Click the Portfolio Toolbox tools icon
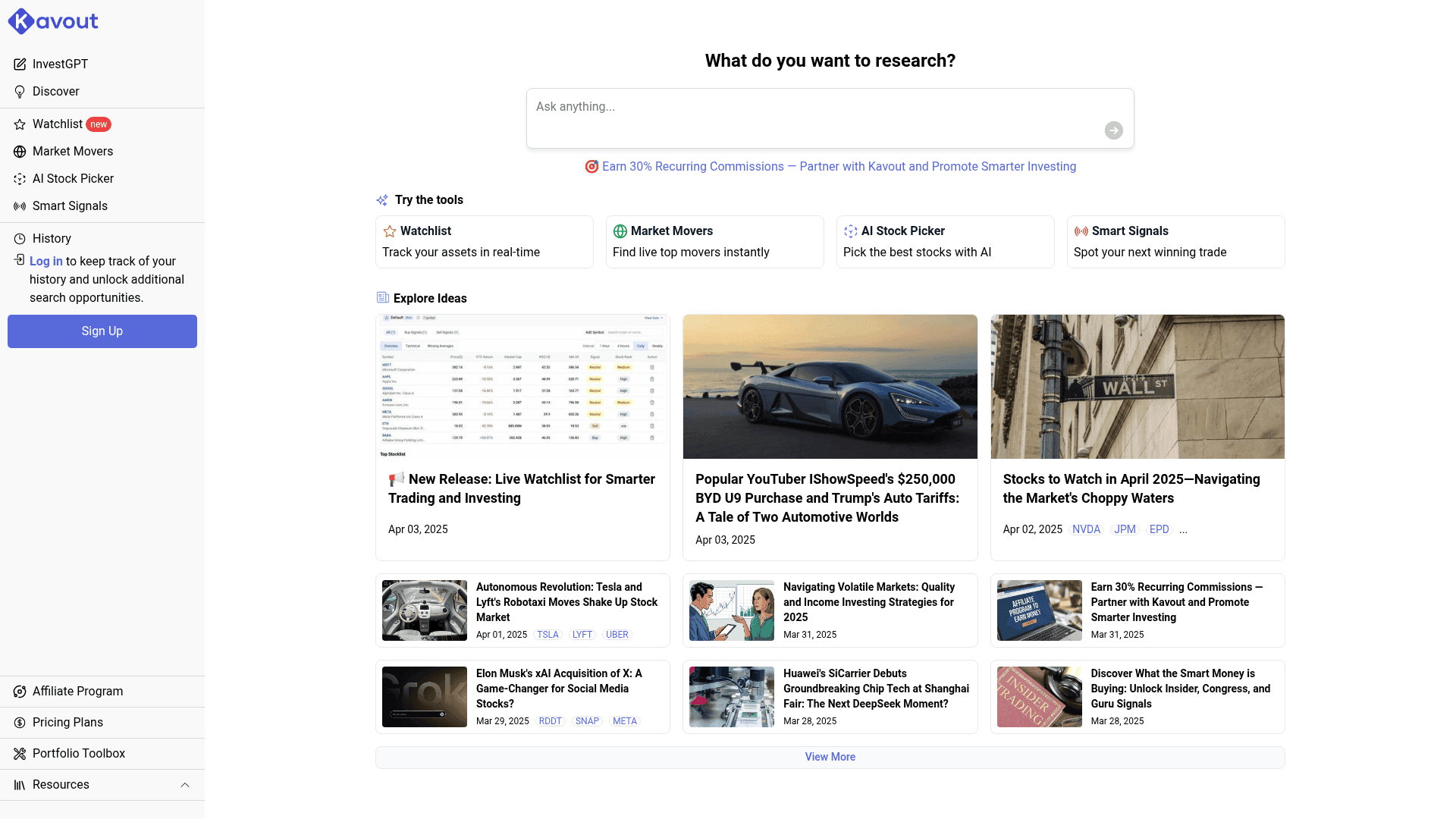The width and height of the screenshot is (1456, 819). (x=20, y=754)
